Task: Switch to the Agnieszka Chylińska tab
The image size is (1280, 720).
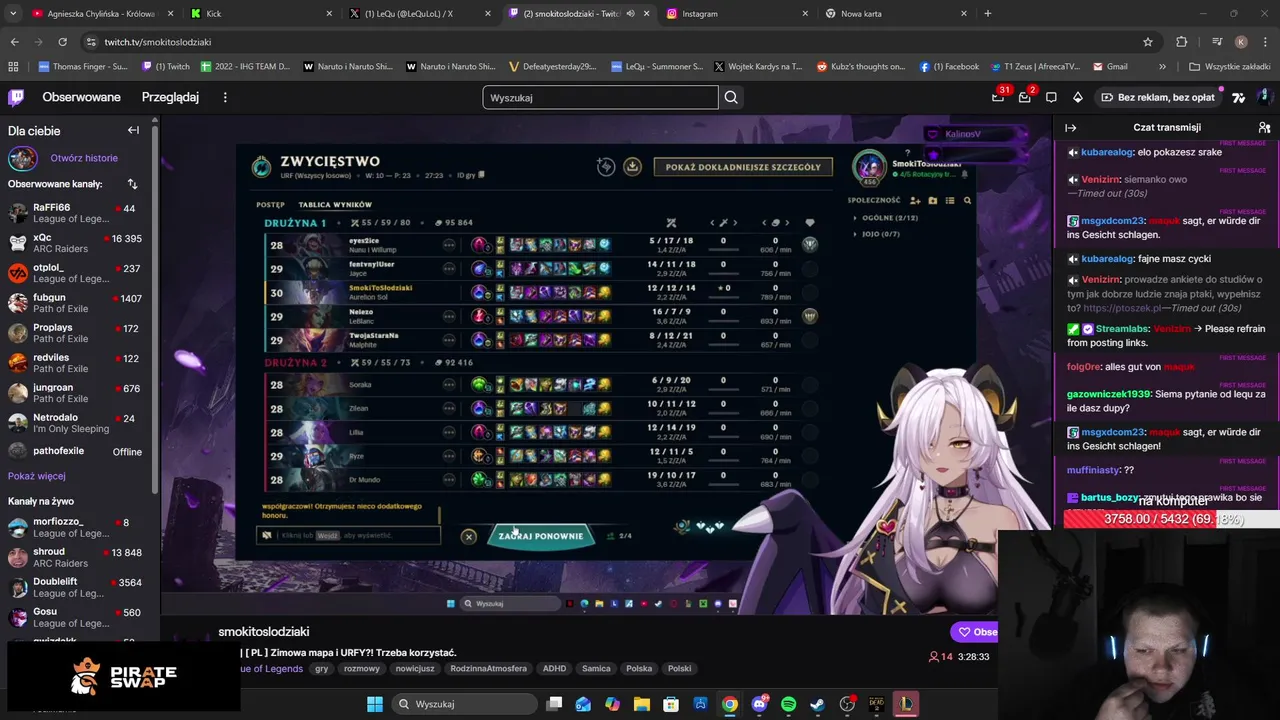Action: [104, 14]
